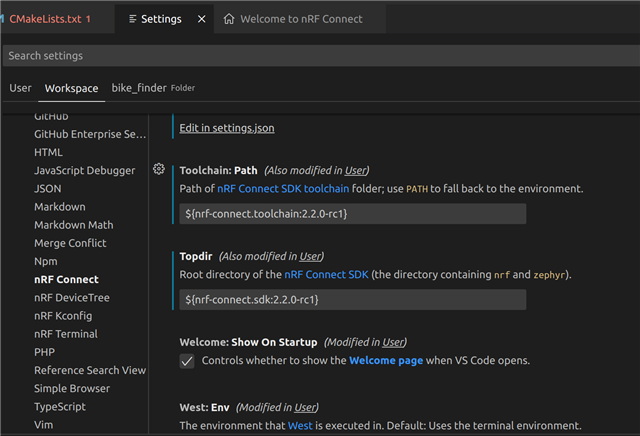Click the Topdir setting title
Image resolution: width=640 pixels, height=436 pixels.
pyautogui.click(x=196, y=256)
